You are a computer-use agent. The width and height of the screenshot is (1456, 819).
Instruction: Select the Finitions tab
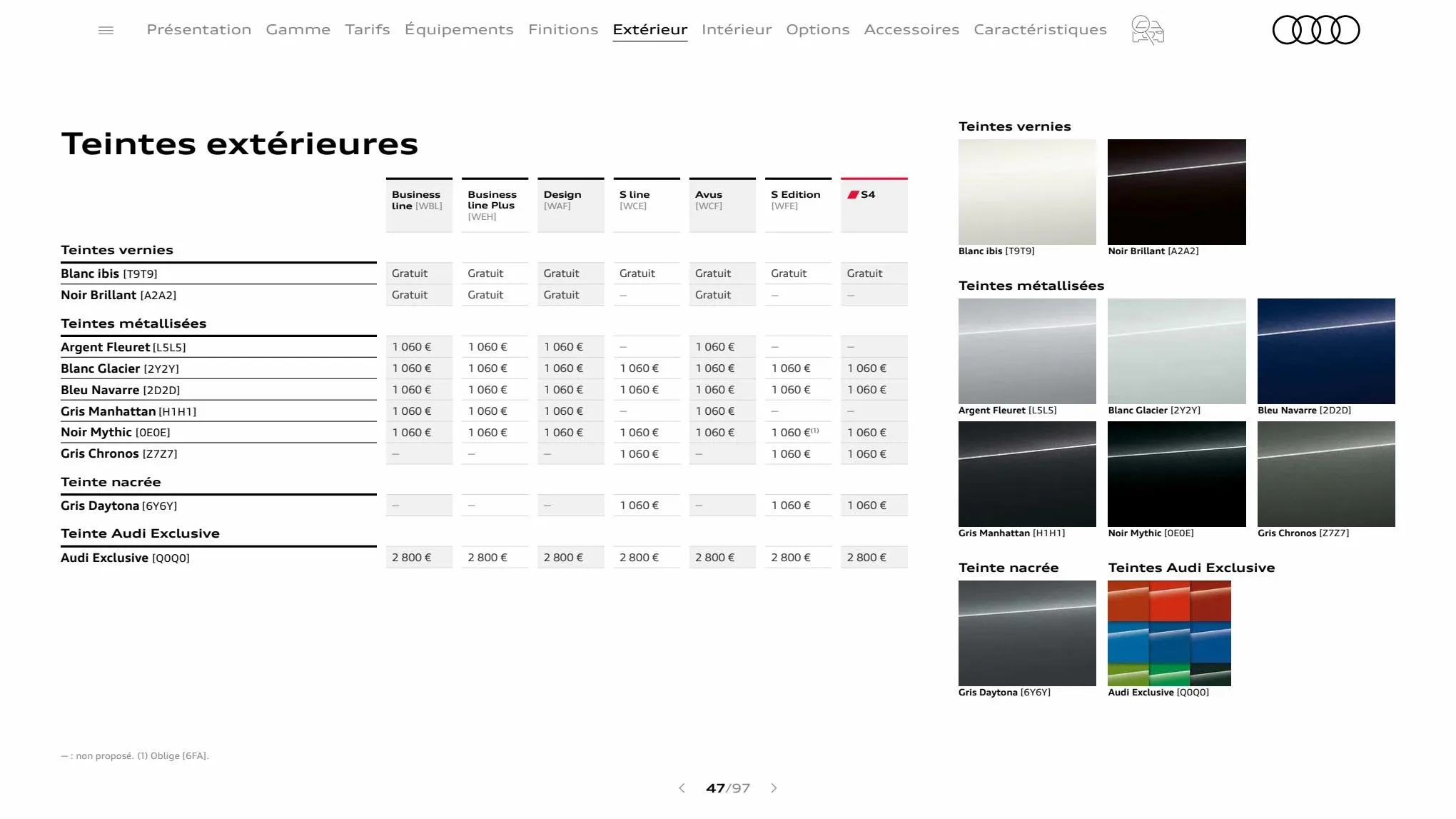click(563, 29)
